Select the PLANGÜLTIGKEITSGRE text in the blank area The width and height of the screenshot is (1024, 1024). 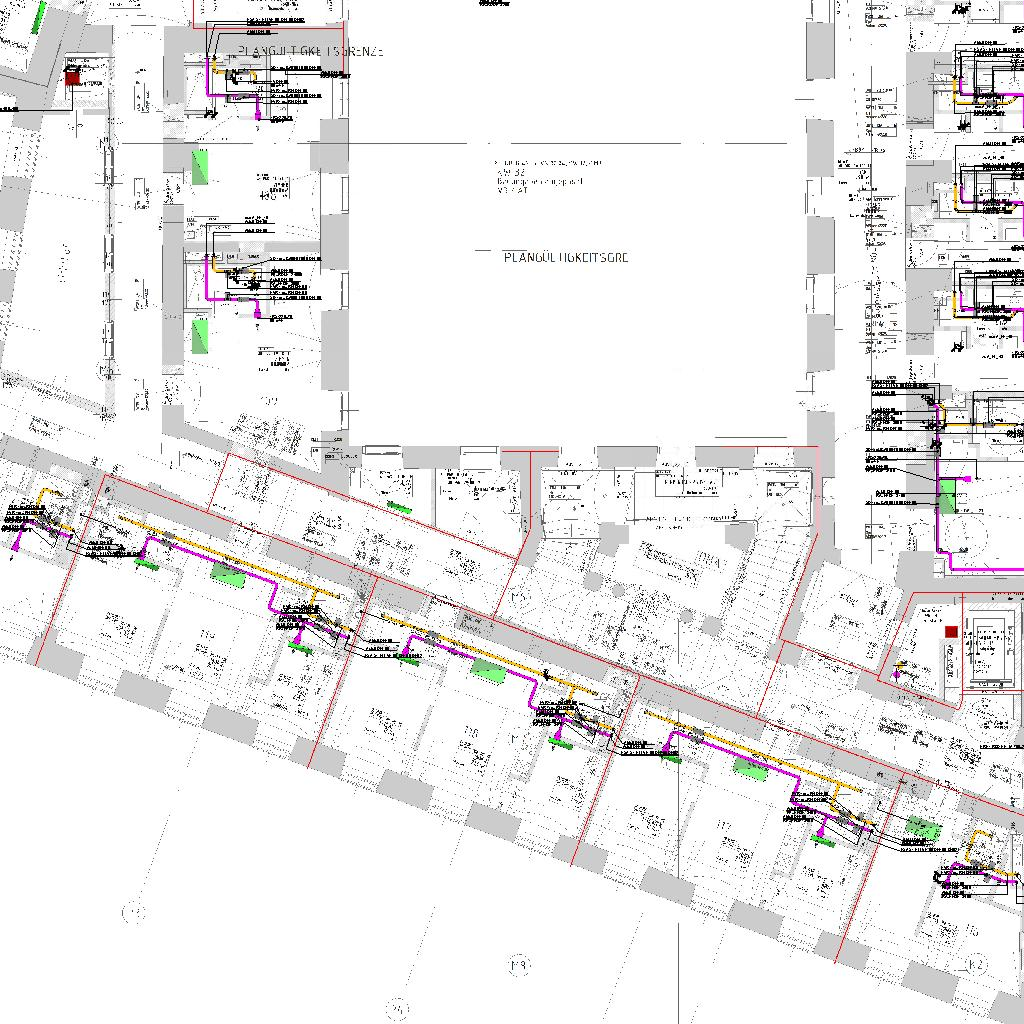point(566,258)
